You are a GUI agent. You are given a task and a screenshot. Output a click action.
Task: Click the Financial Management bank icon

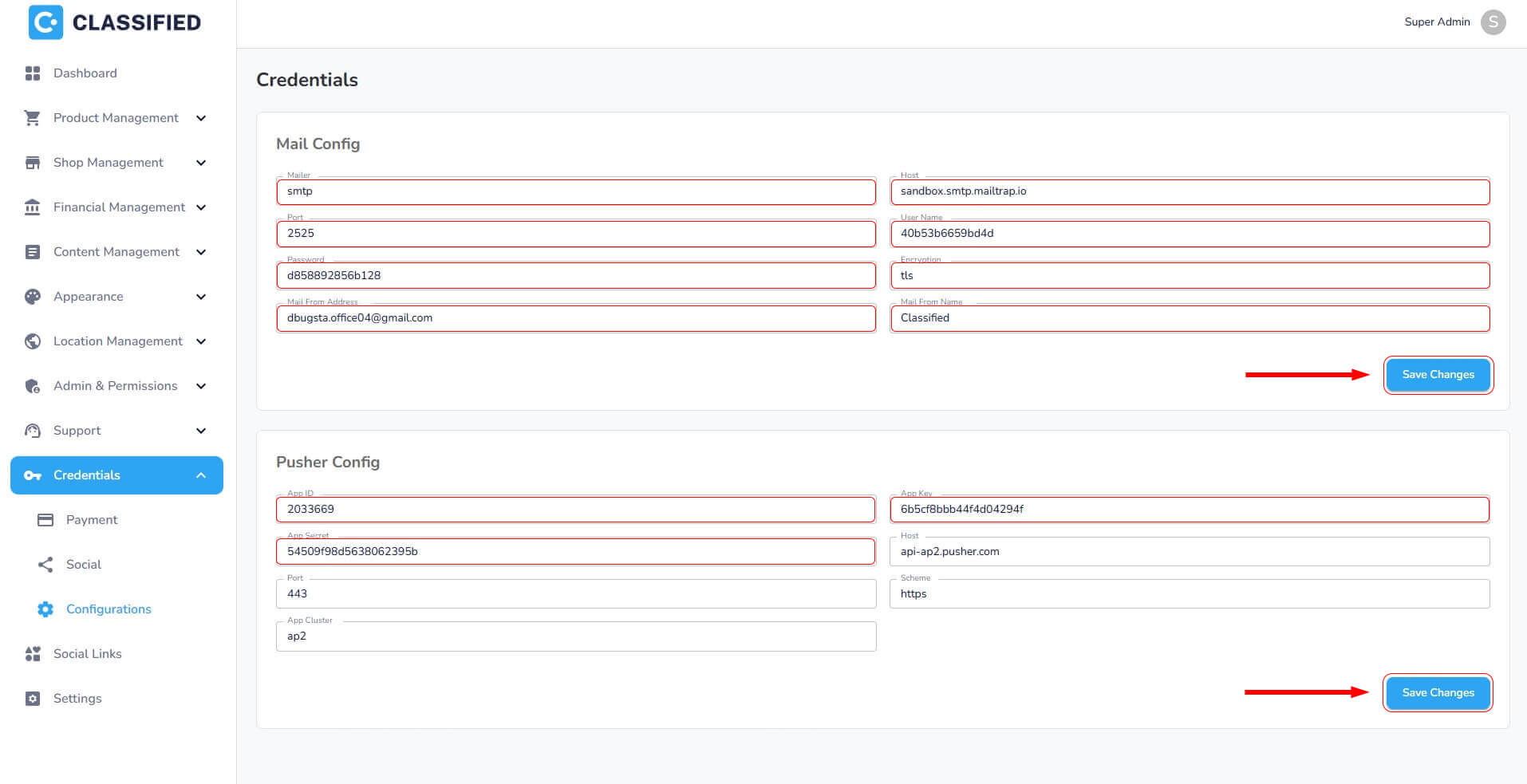click(x=33, y=207)
